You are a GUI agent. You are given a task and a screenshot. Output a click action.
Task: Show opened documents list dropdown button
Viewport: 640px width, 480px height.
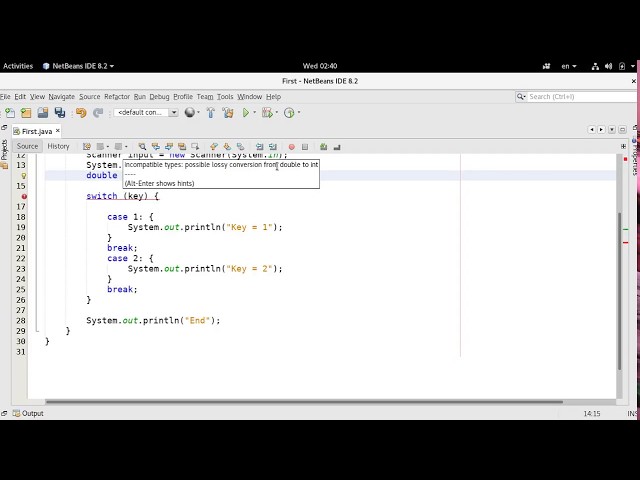coord(612,130)
